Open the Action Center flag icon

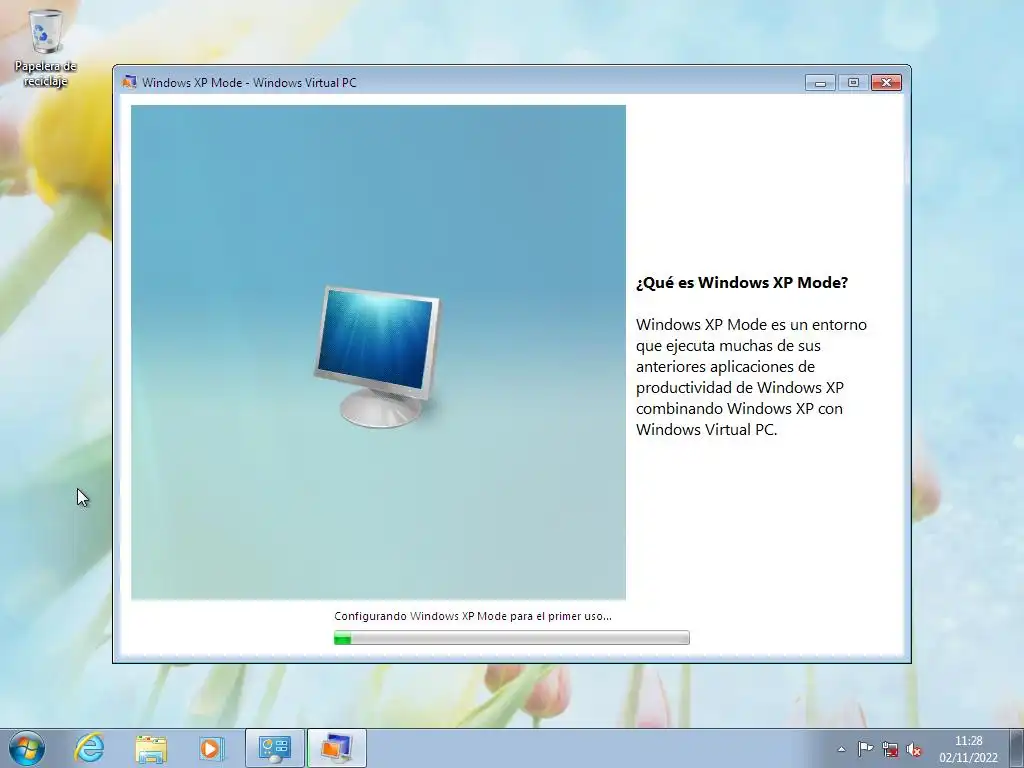tap(865, 749)
